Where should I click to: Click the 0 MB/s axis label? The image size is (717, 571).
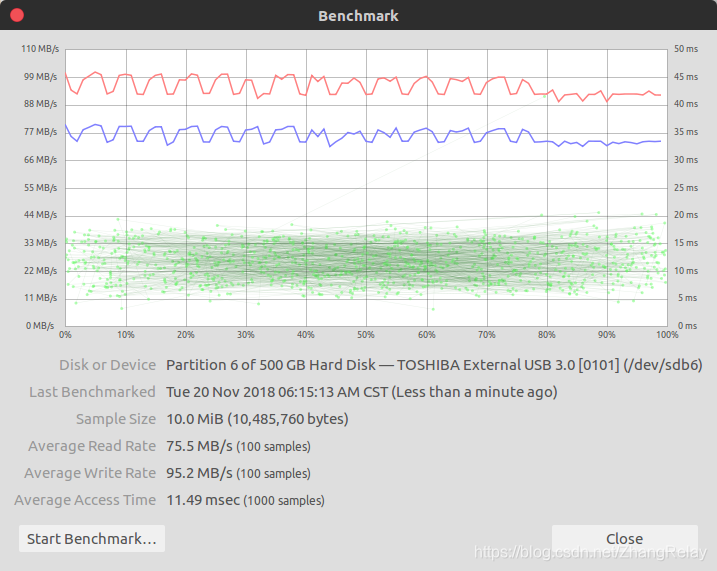(x=40, y=326)
